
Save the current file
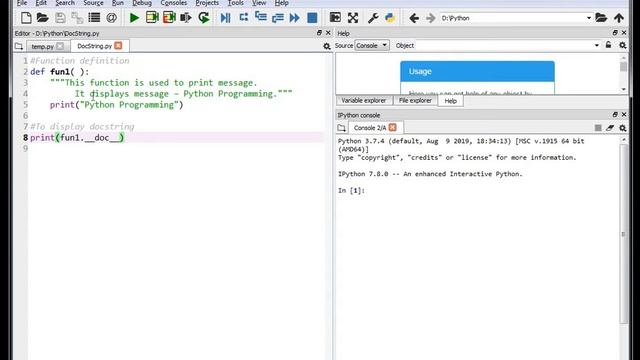pyautogui.click(x=60, y=18)
